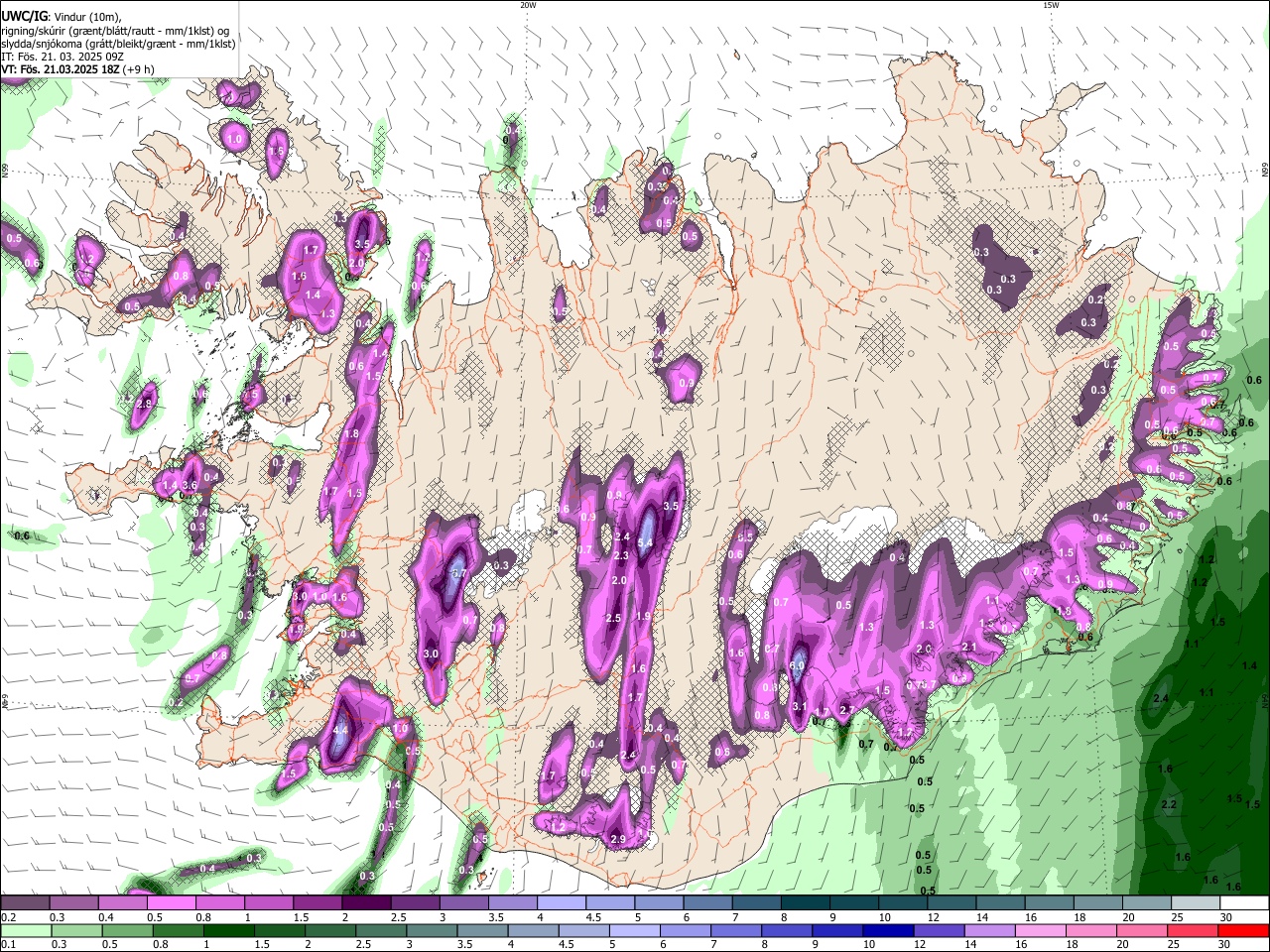This screenshot has width=1270, height=952.
Task: Click the 6.0 snowfall value on the map
Action: click(x=797, y=666)
